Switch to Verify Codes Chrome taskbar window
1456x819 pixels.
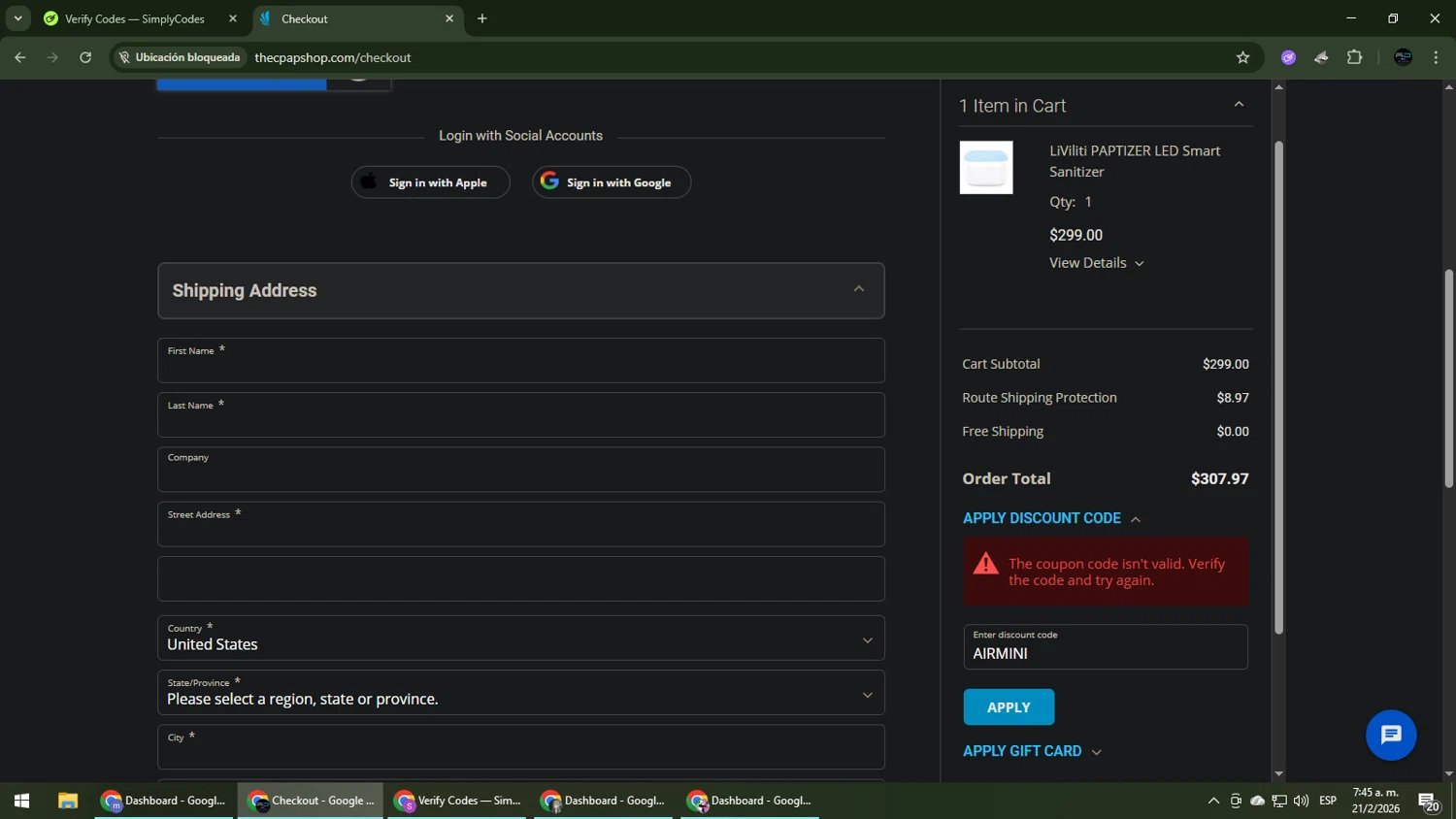pos(457,801)
